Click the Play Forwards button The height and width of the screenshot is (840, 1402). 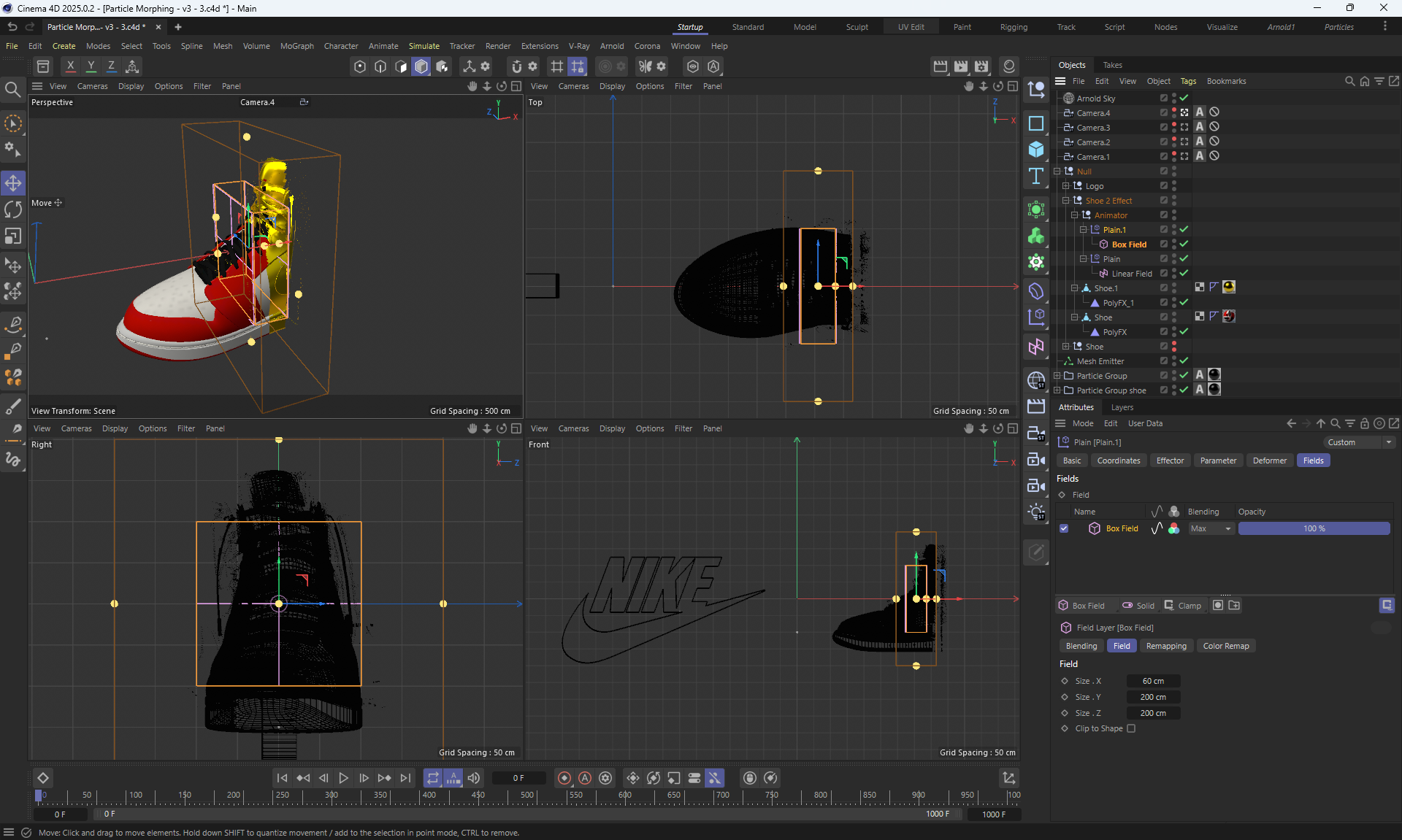click(x=344, y=778)
